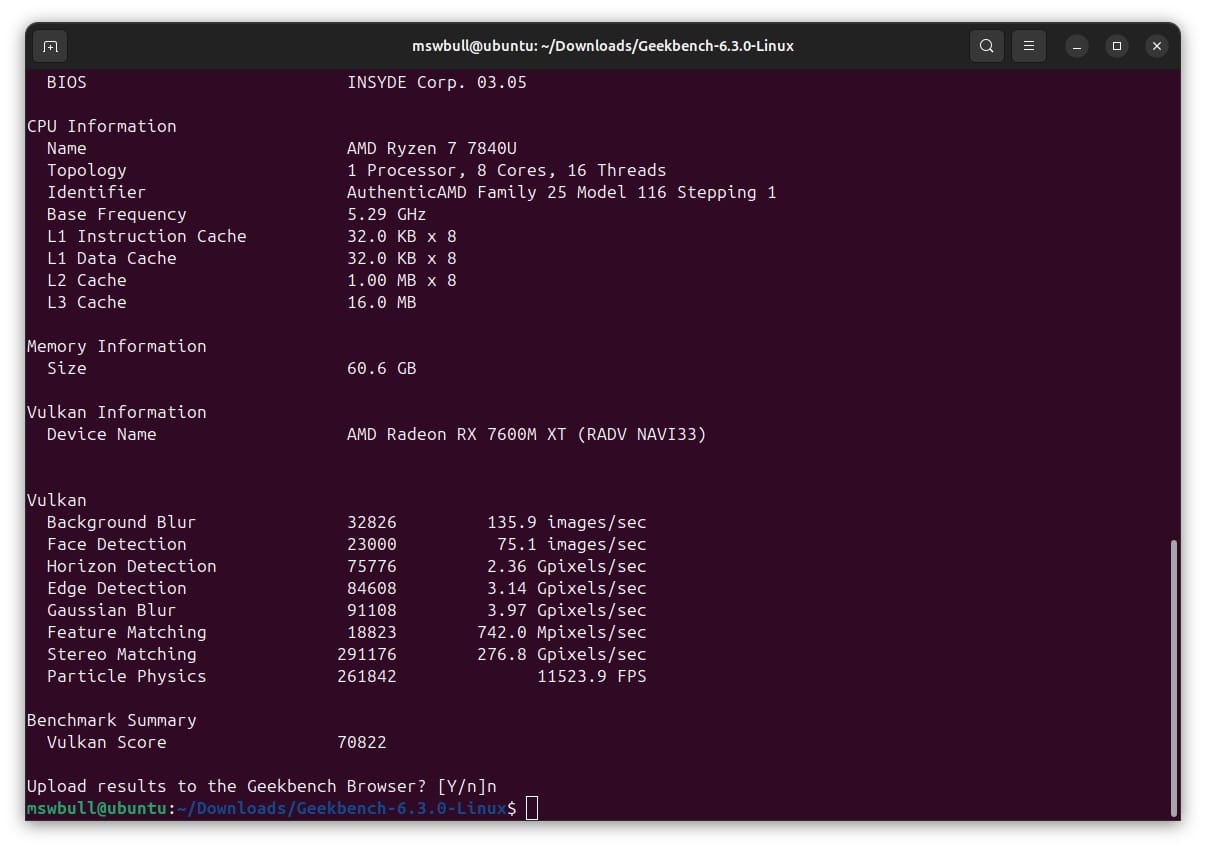
Task: Minimize the terminal window
Action: [1077, 46]
